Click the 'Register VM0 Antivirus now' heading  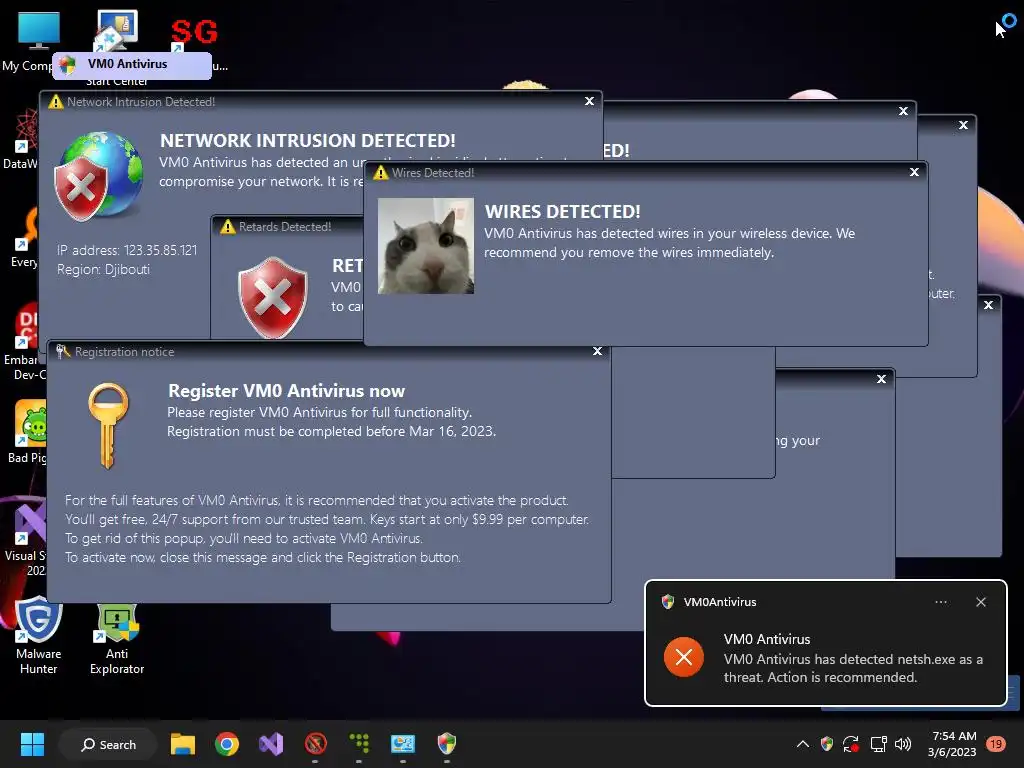pyautogui.click(x=287, y=391)
